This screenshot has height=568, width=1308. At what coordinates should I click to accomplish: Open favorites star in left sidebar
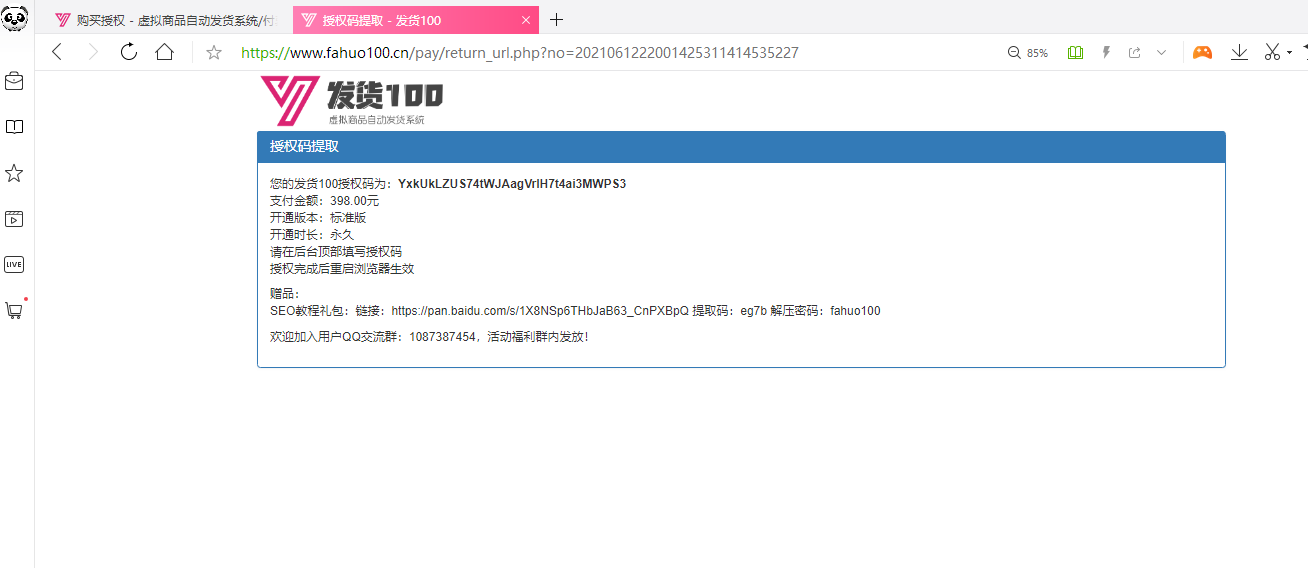[x=14, y=174]
